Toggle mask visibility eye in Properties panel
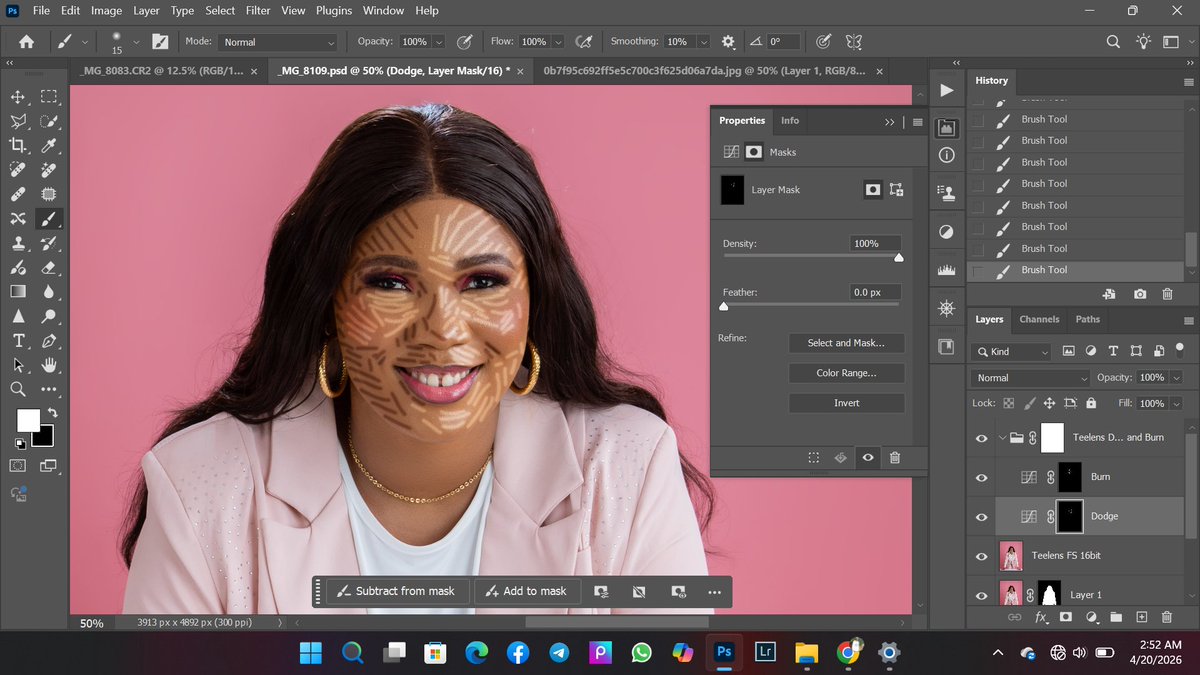Screen dimensions: 1200x675 (868, 457)
